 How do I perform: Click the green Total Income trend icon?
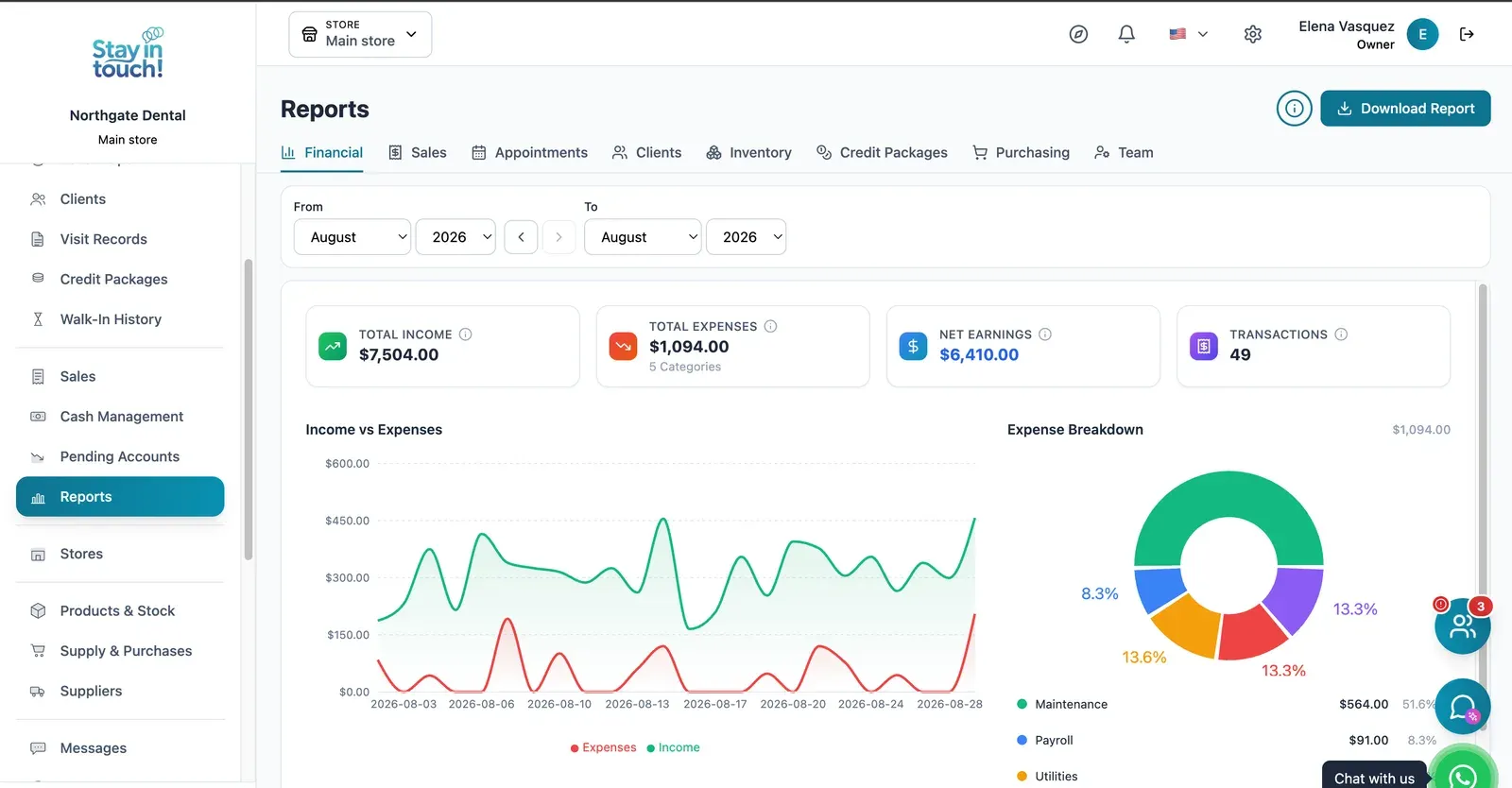click(333, 347)
